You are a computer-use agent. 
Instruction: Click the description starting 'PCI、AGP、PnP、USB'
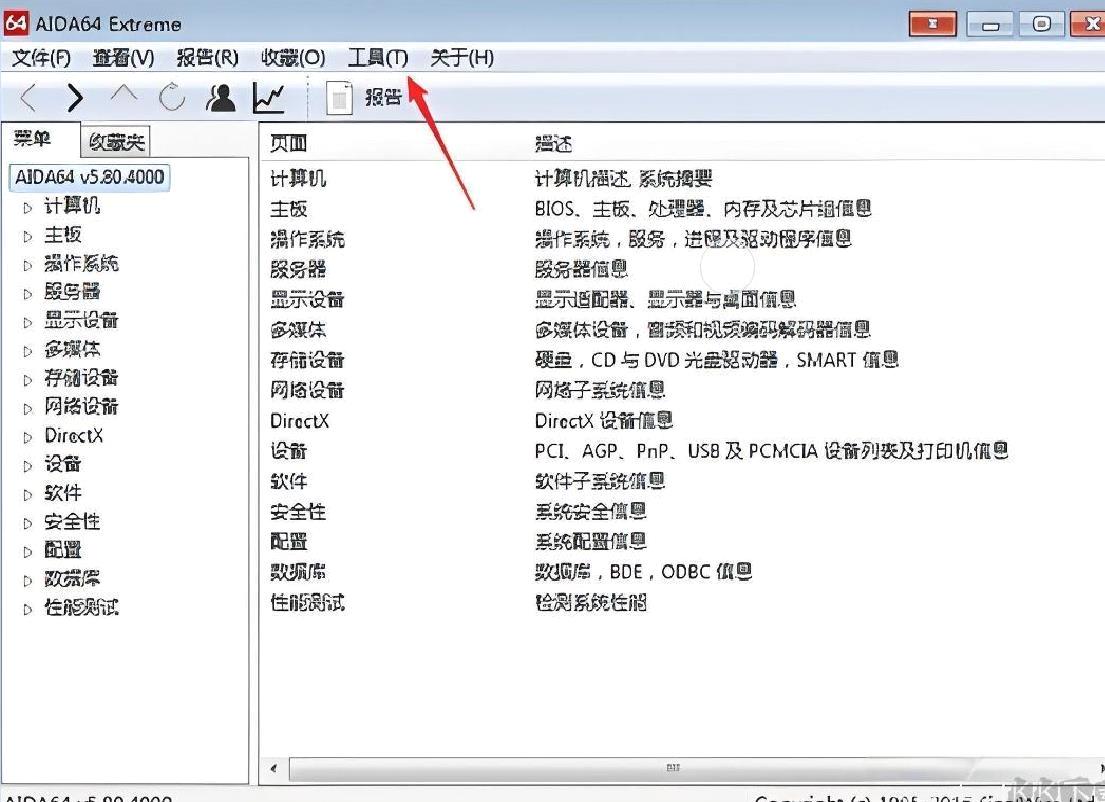(771, 451)
